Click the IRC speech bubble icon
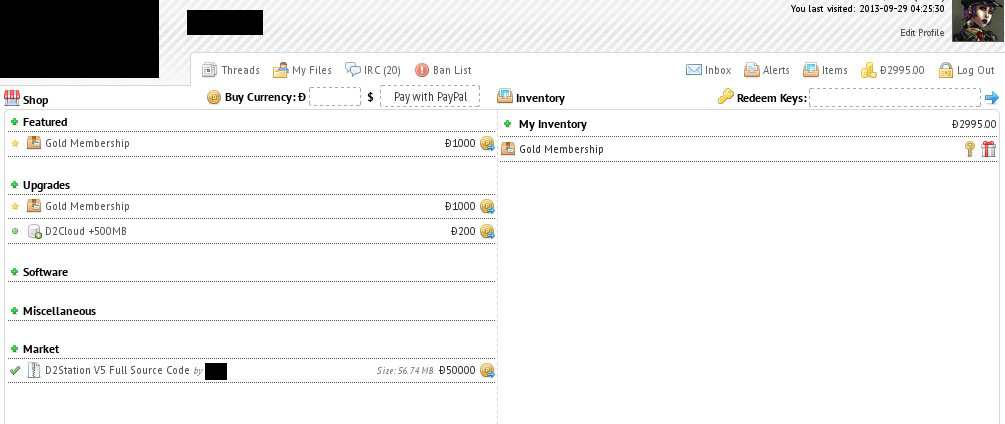 tap(353, 69)
